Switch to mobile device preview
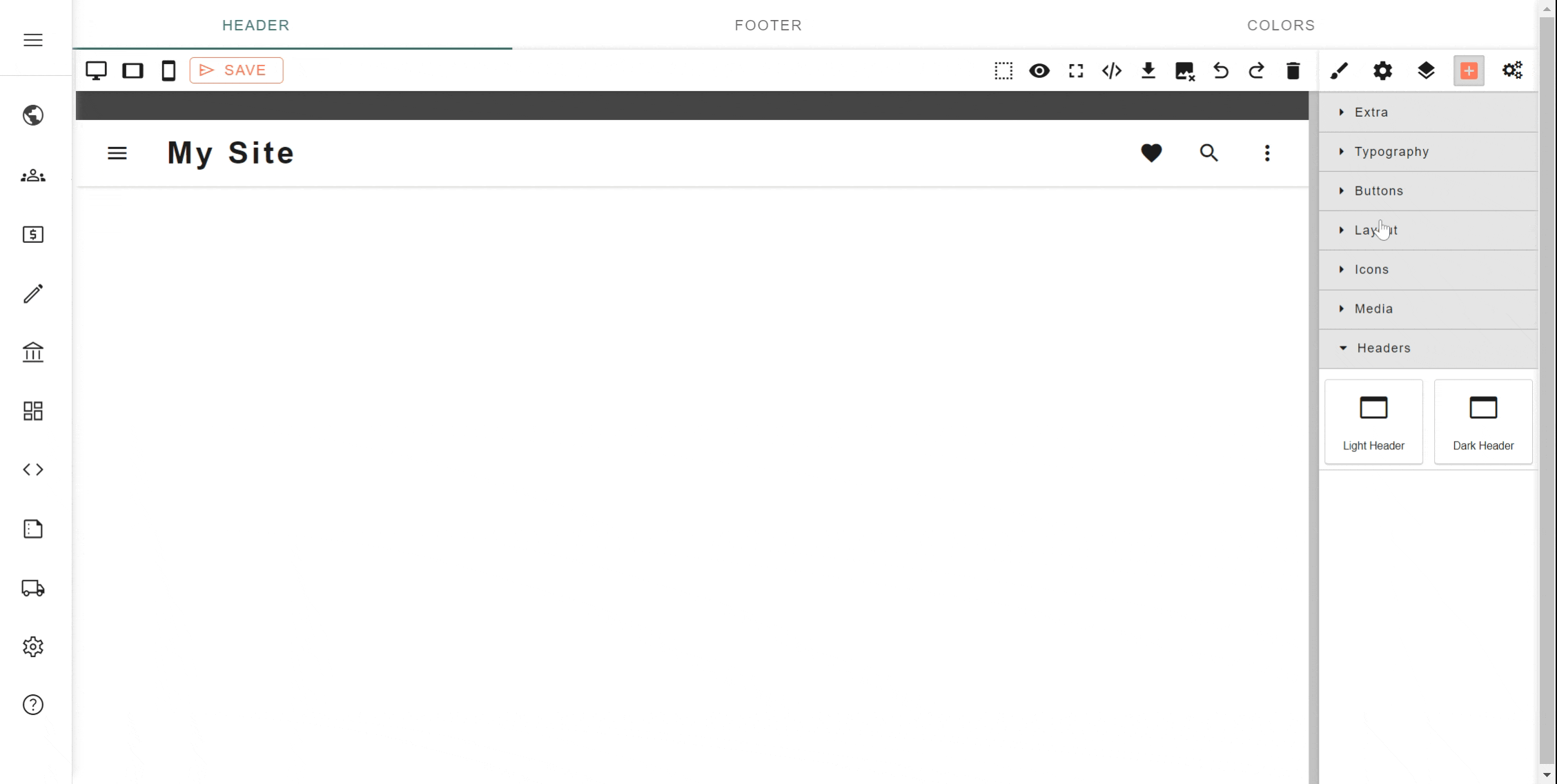 pos(168,70)
